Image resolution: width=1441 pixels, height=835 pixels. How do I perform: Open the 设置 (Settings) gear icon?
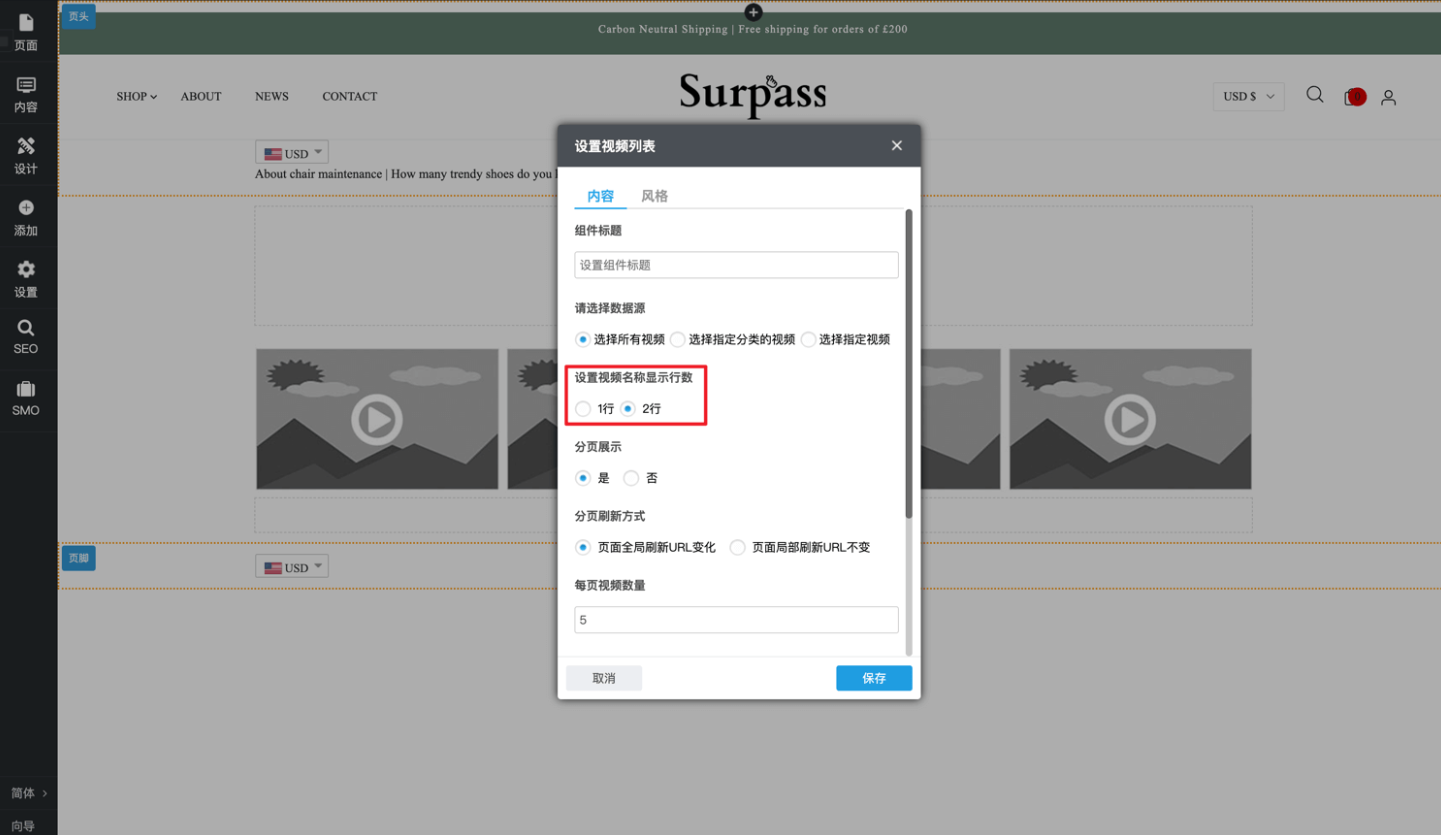[26, 278]
